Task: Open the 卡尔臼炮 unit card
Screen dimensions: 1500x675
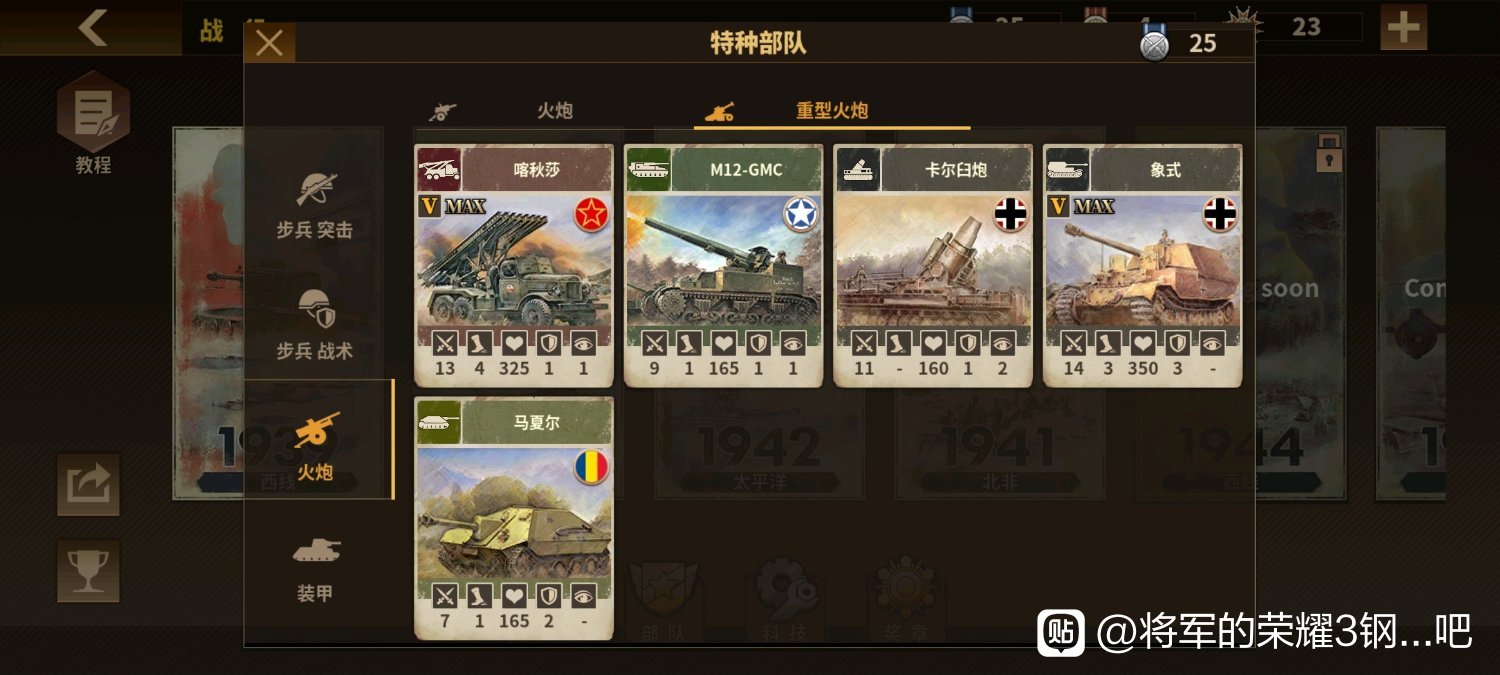Action: pyautogui.click(x=933, y=266)
